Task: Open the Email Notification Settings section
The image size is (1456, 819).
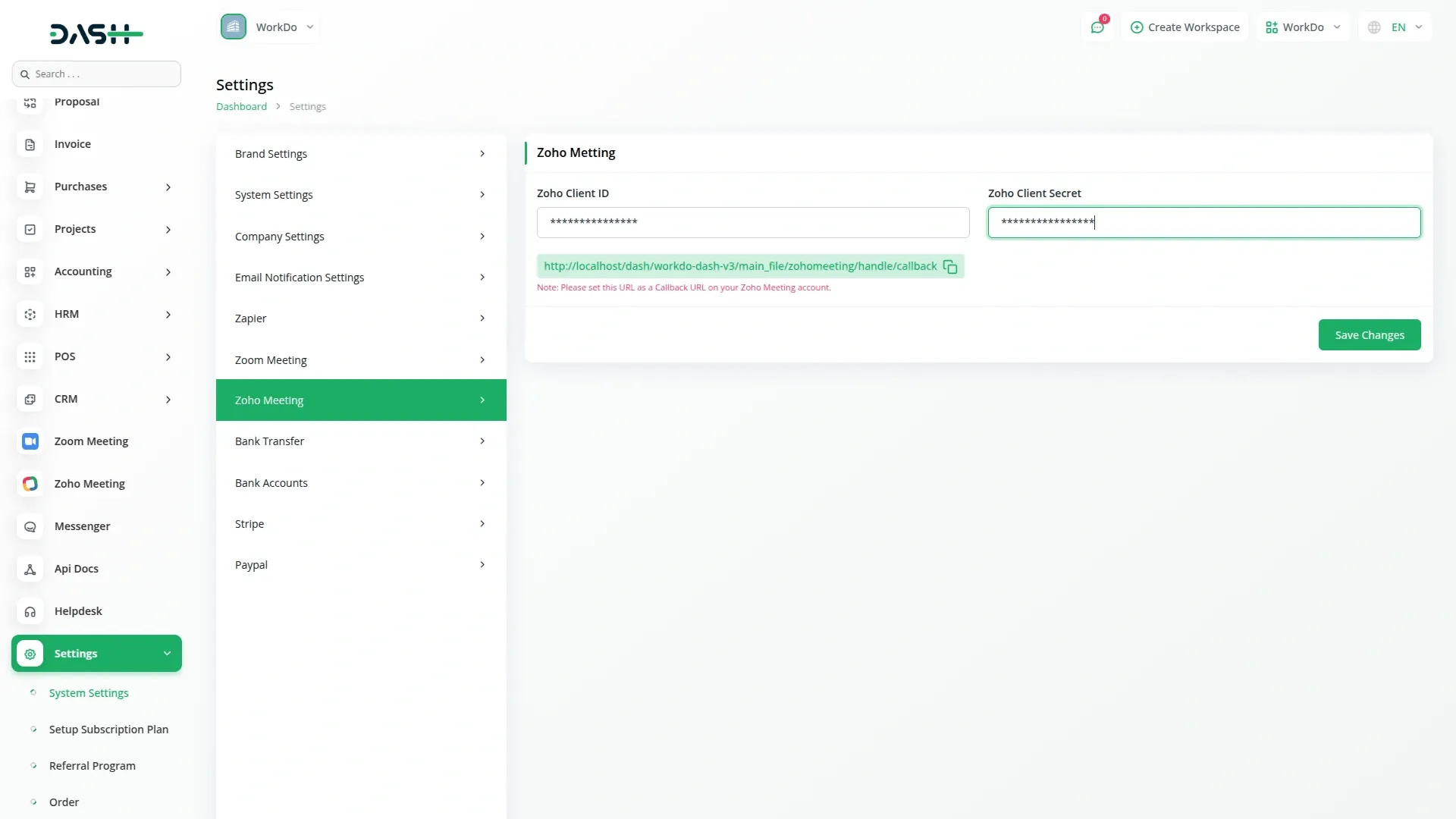Action: tap(300, 277)
